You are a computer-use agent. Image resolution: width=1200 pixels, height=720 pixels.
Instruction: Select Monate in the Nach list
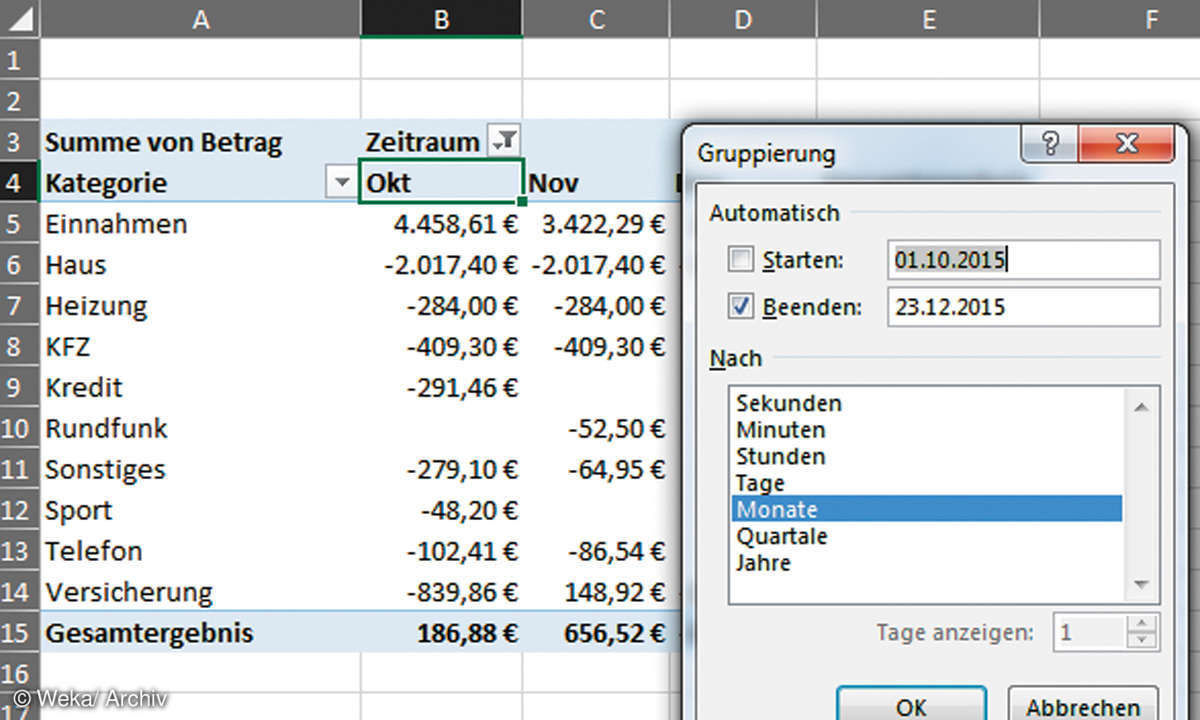[x=927, y=509]
